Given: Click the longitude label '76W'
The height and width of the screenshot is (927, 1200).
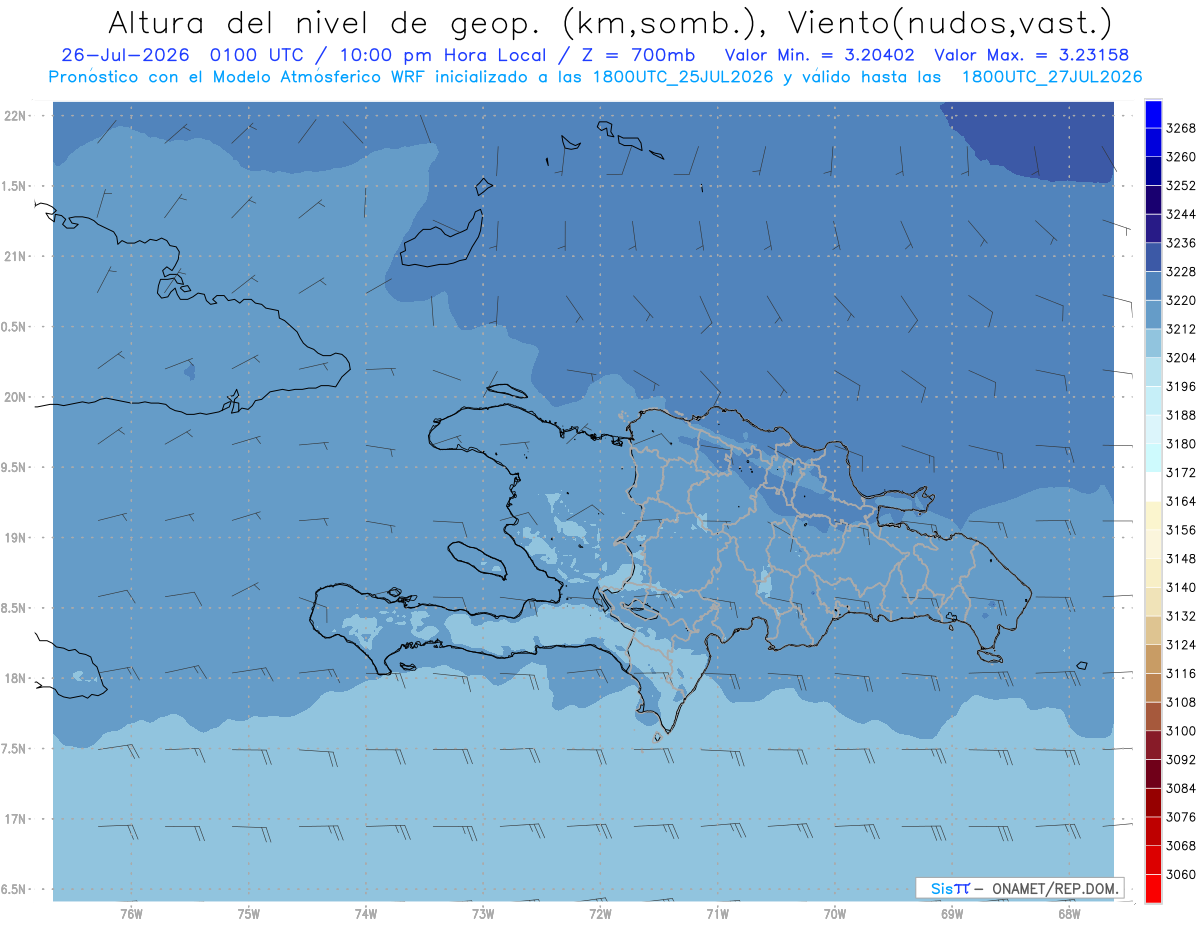Looking at the screenshot, I should pos(131,913).
